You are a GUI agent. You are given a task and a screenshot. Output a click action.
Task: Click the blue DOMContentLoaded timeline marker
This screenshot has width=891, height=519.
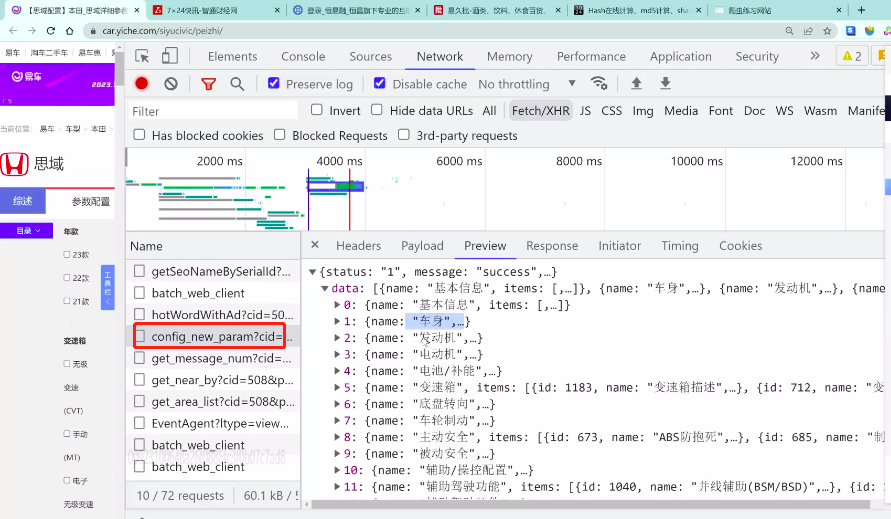click(309, 199)
